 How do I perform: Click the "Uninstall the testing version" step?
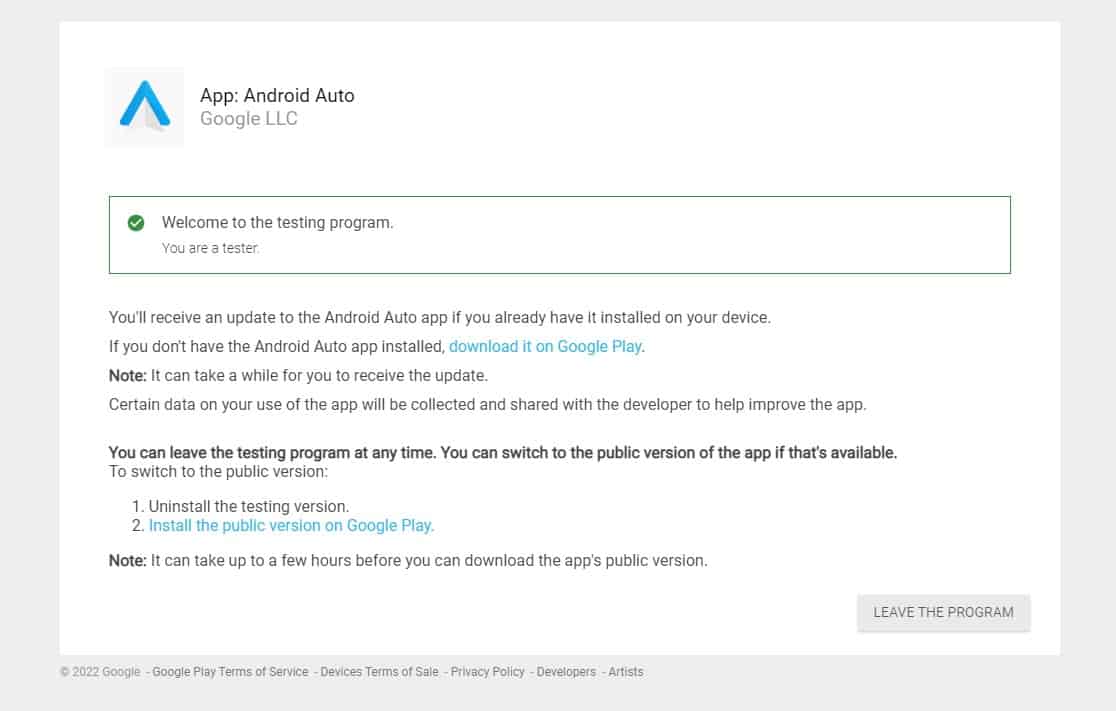click(x=248, y=506)
